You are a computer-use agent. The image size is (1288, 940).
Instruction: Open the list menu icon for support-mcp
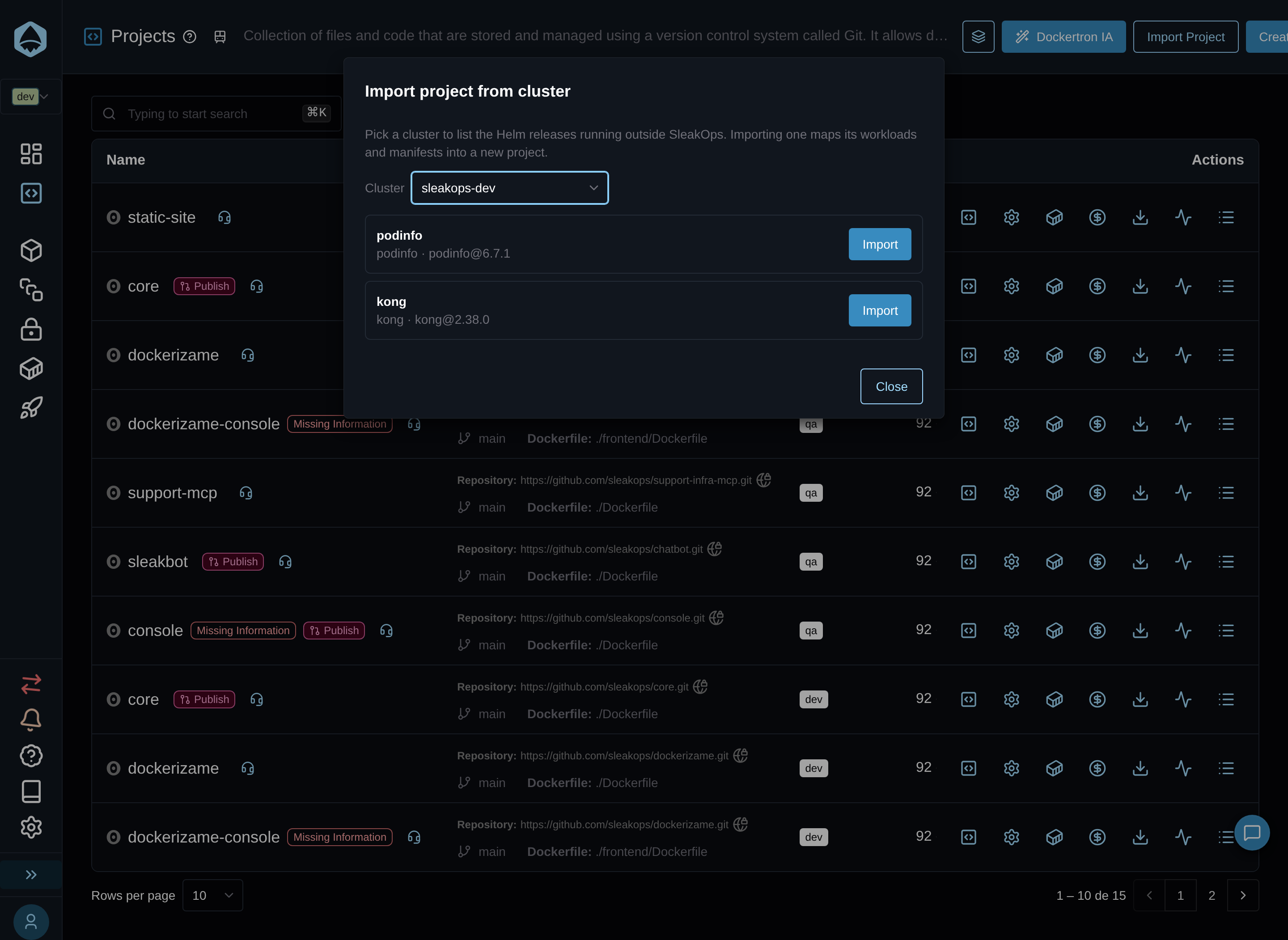click(x=1226, y=493)
